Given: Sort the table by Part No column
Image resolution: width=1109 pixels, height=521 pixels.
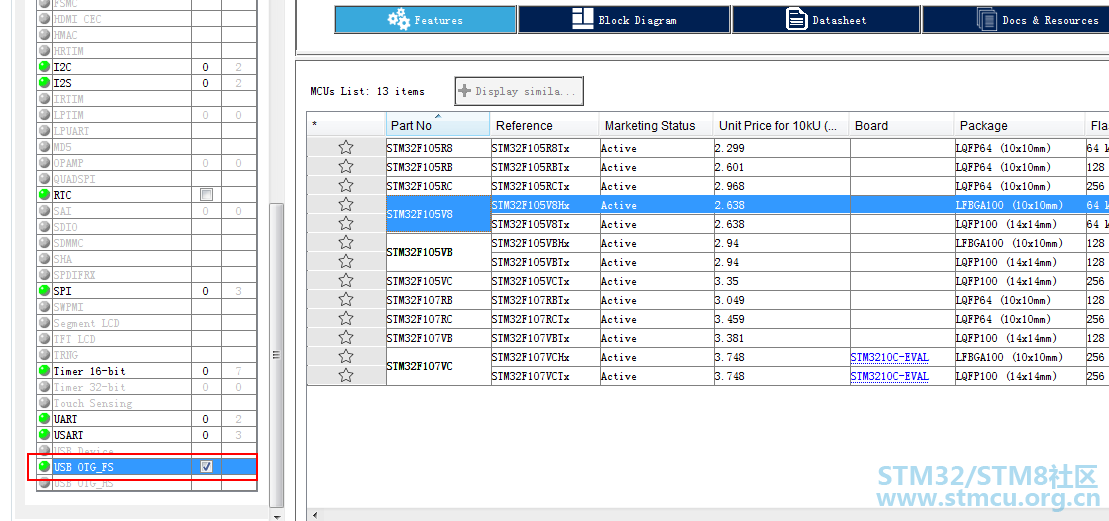Looking at the screenshot, I should tap(438, 124).
